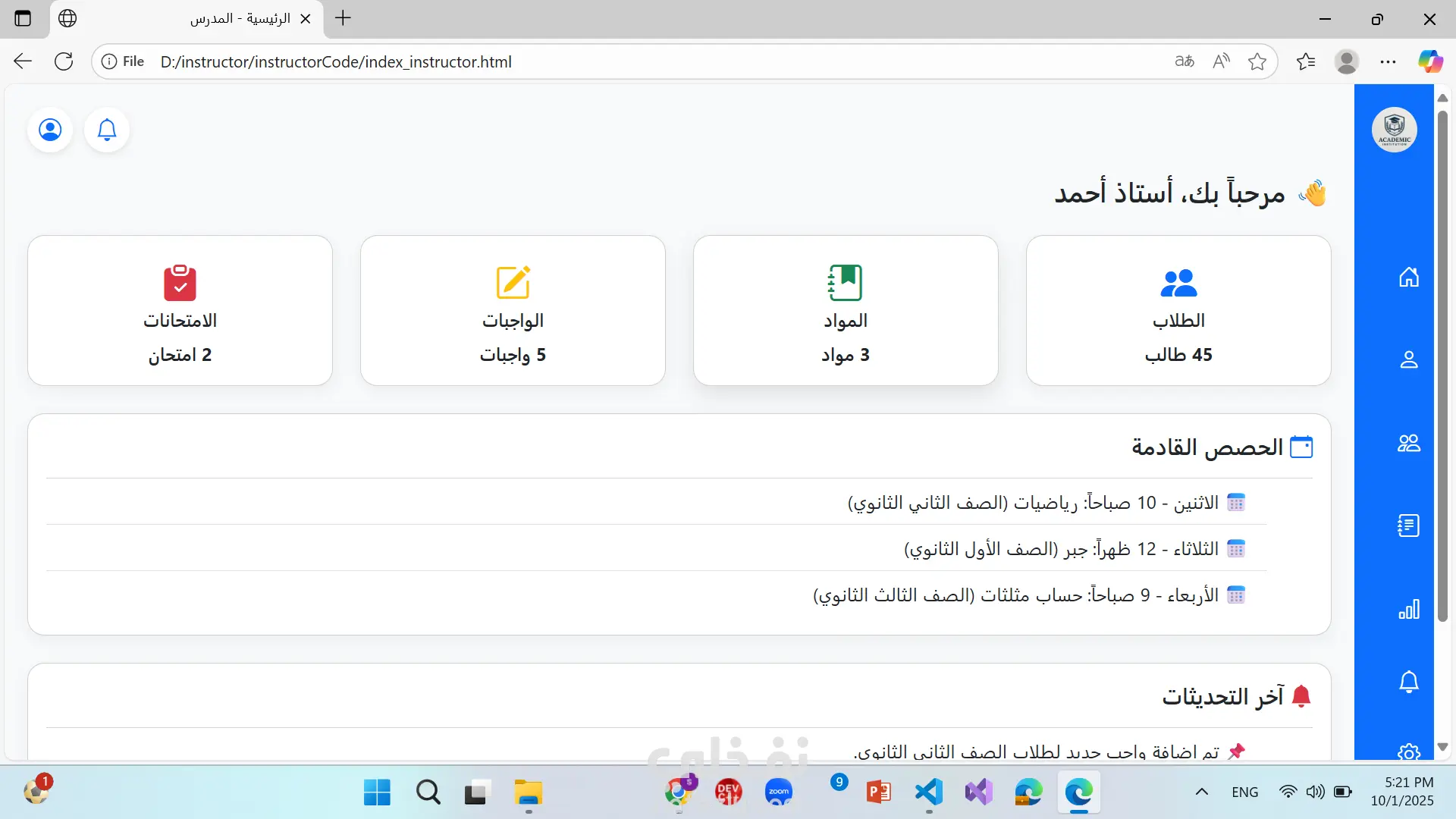Open the bar chart statistics sidebar icon
Viewport: 1456px width, 819px height.
pos(1408,609)
